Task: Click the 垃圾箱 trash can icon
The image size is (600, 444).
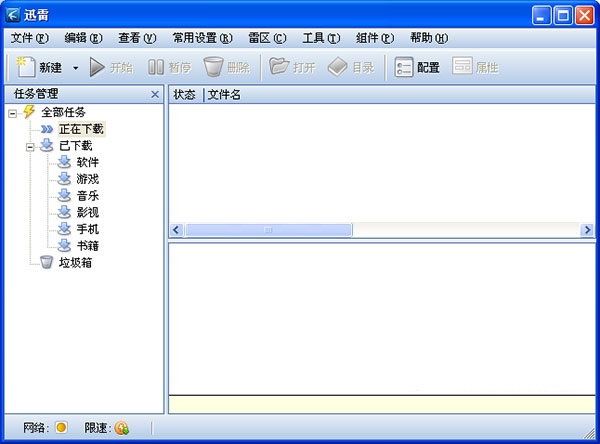Action: pos(46,262)
